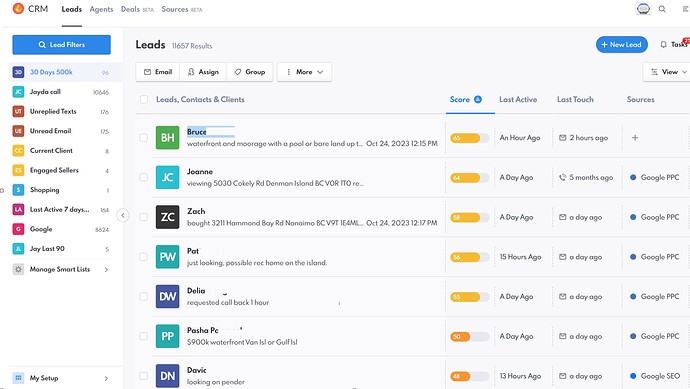
Task: Open Zach's ZC avatar
Action: coord(168,217)
